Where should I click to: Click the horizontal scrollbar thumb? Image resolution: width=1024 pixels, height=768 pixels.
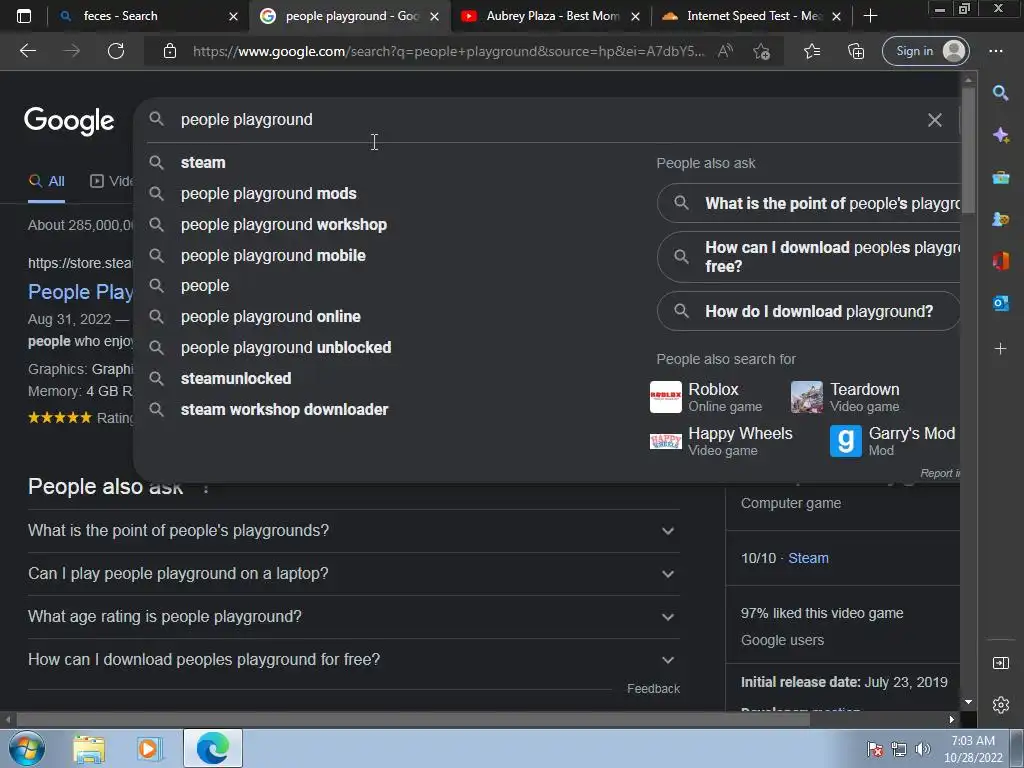[x=413, y=720]
